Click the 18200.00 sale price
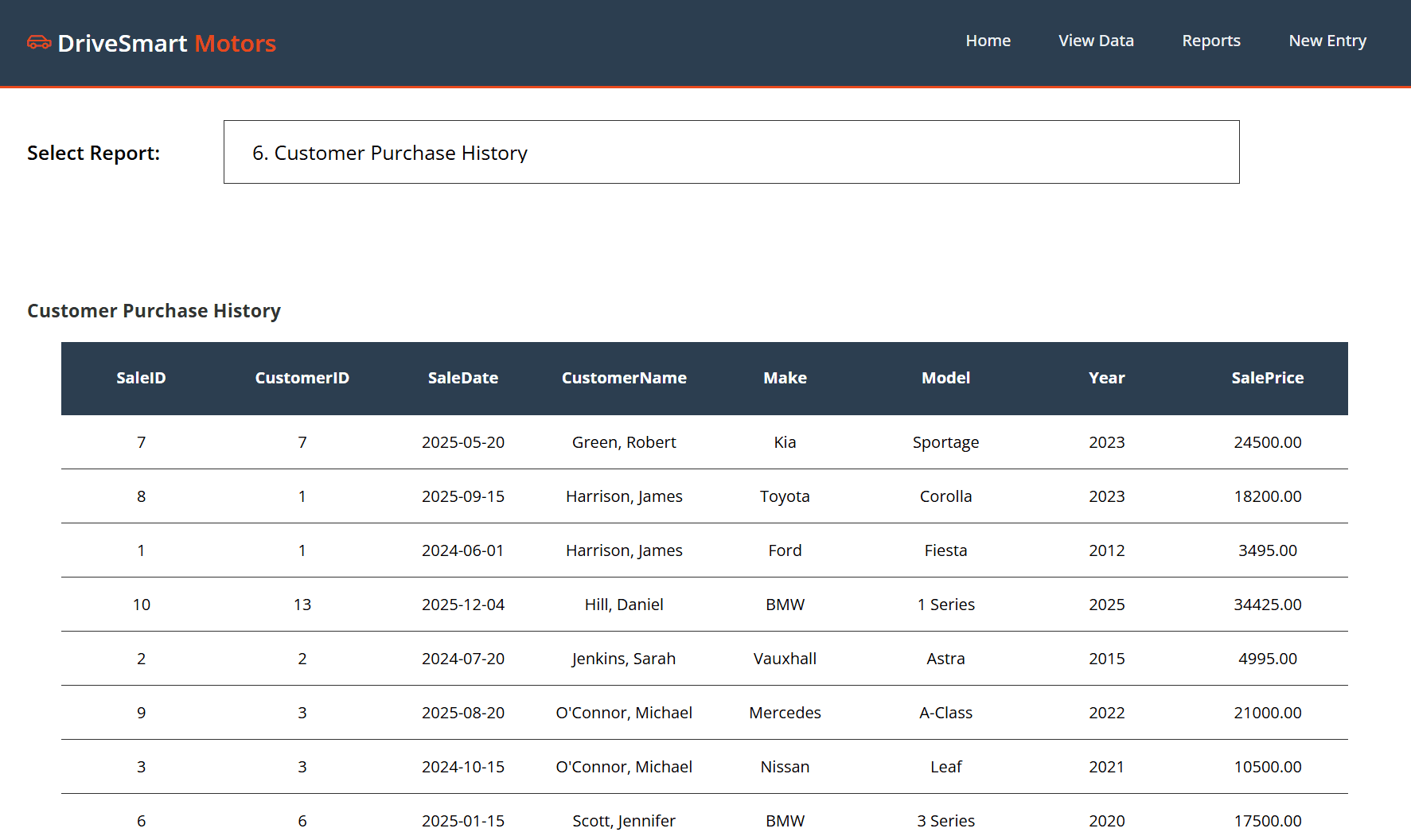Image resolution: width=1411 pixels, height=840 pixels. point(1268,496)
